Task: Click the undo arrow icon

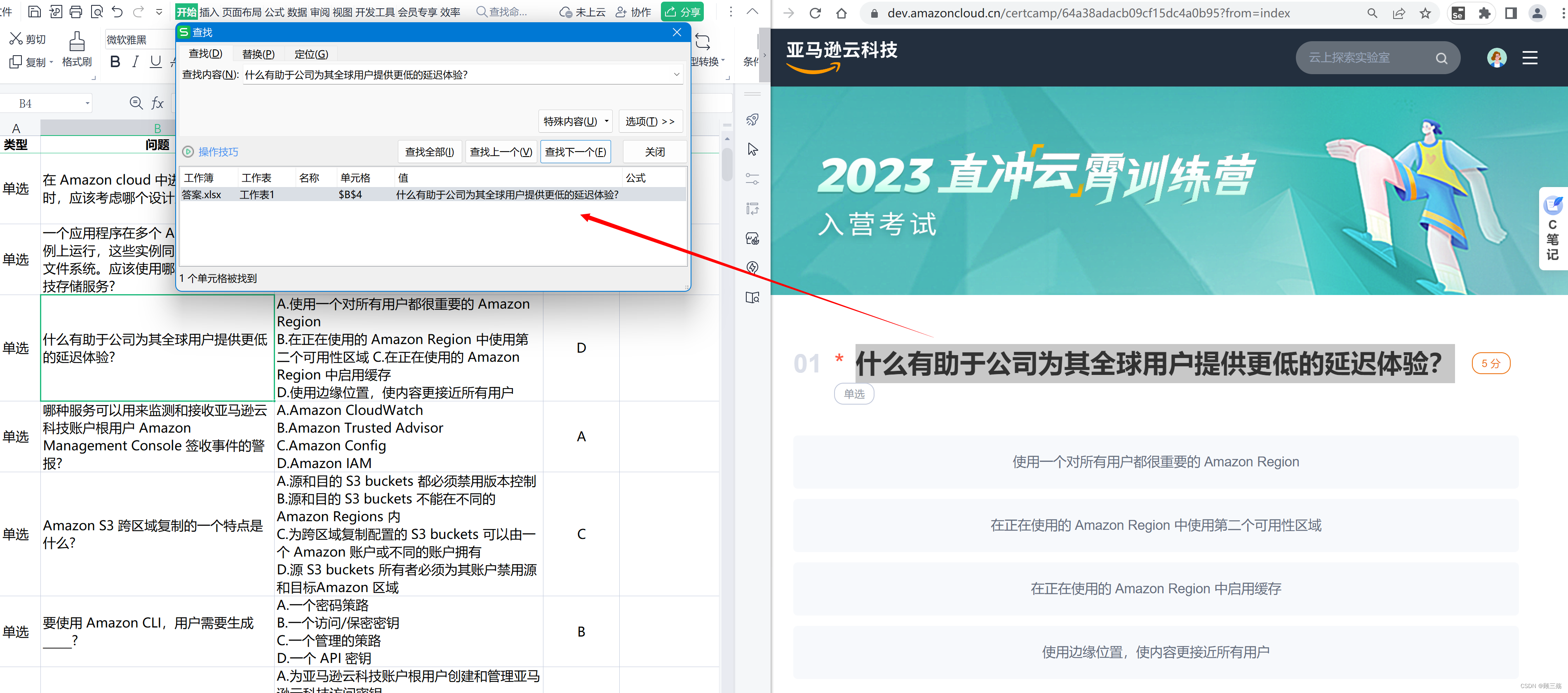Action: pyautogui.click(x=118, y=12)
